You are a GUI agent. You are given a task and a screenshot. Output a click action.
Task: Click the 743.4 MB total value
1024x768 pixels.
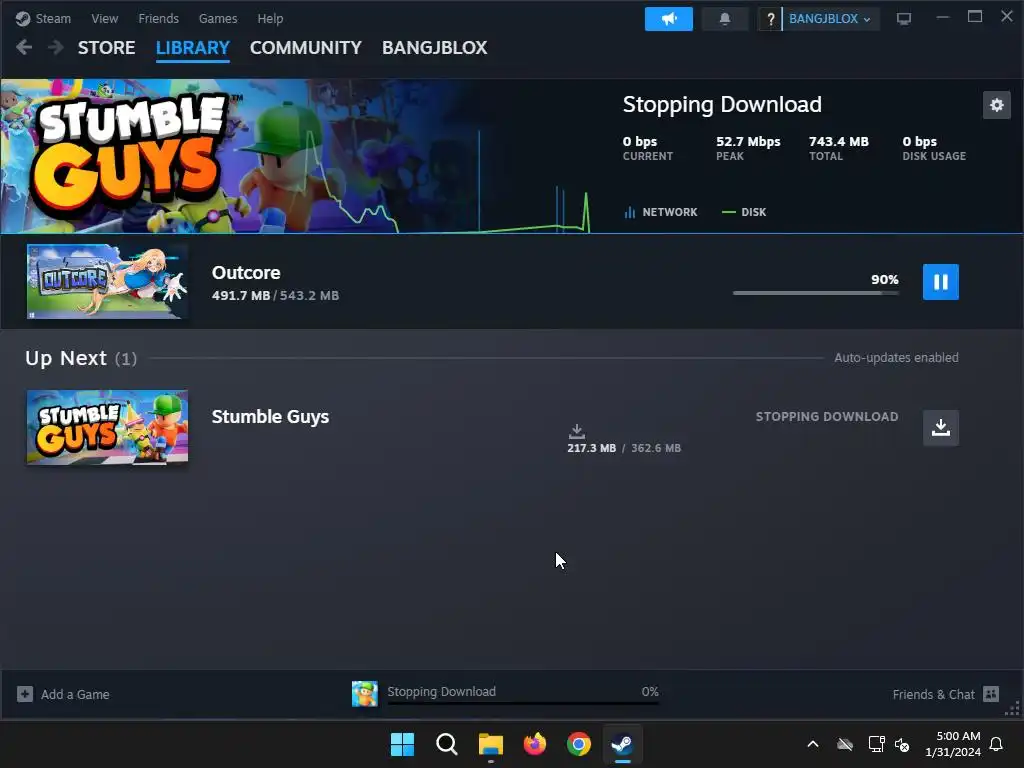839,141
